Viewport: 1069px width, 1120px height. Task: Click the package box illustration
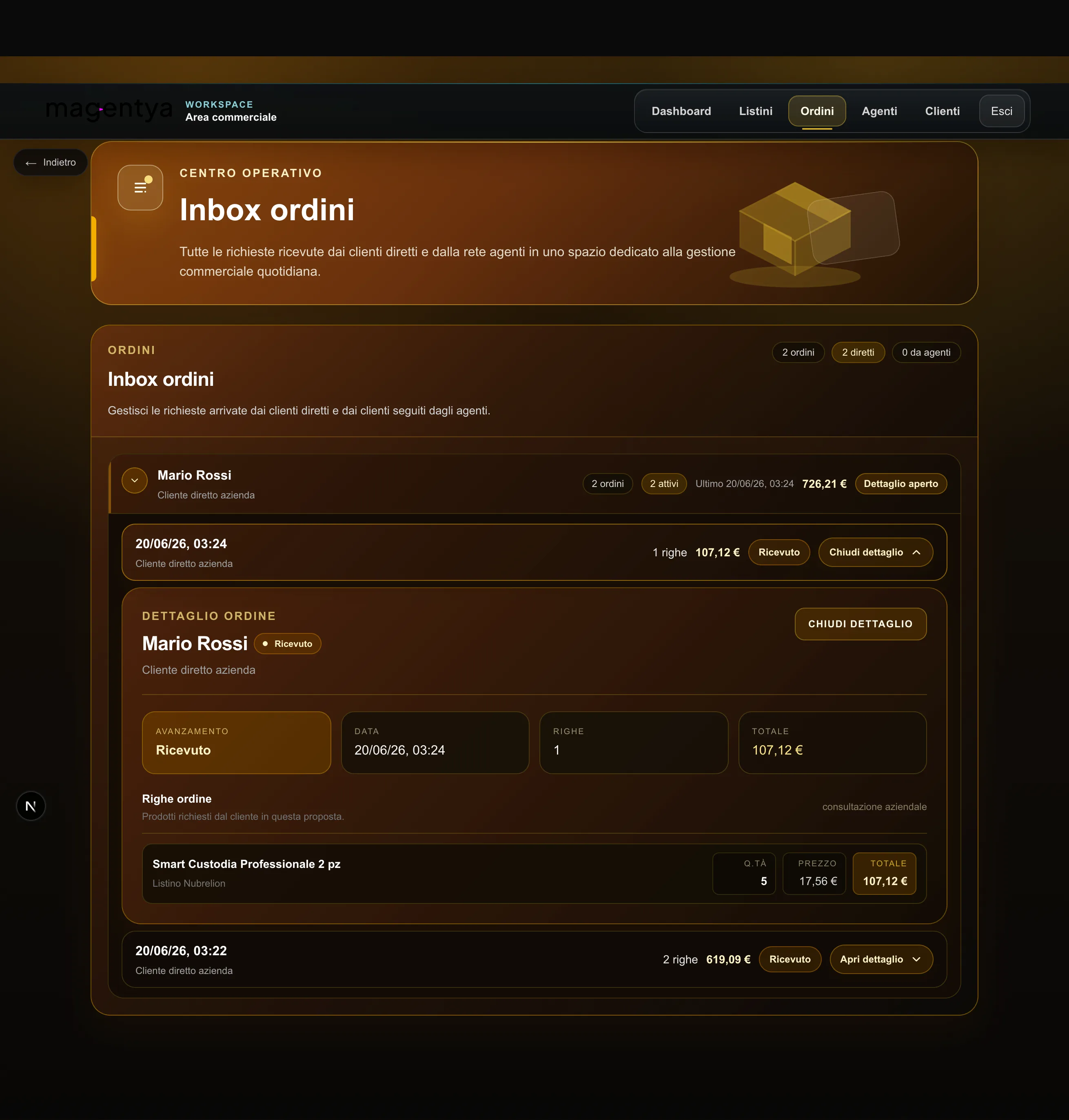pos(813,234)
